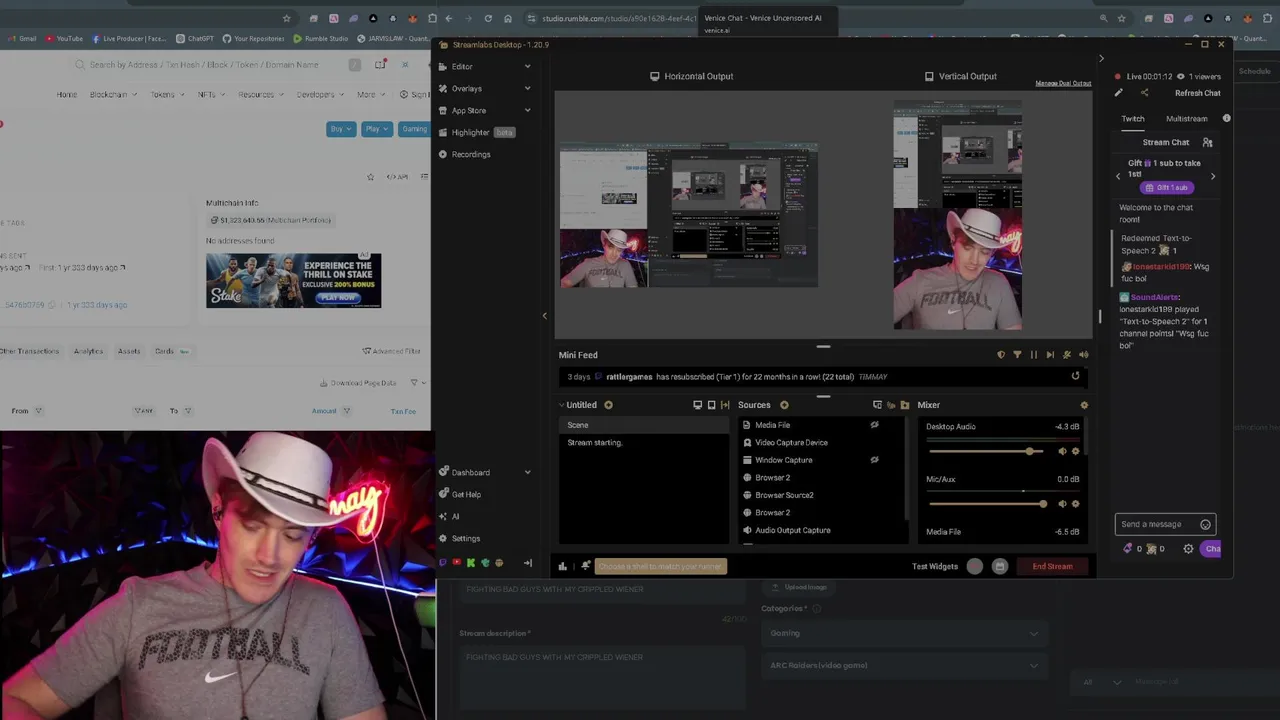Expand the Dashboard sidebar chevron
Screen dimensions: 1280x720
(x=527, y=472)
